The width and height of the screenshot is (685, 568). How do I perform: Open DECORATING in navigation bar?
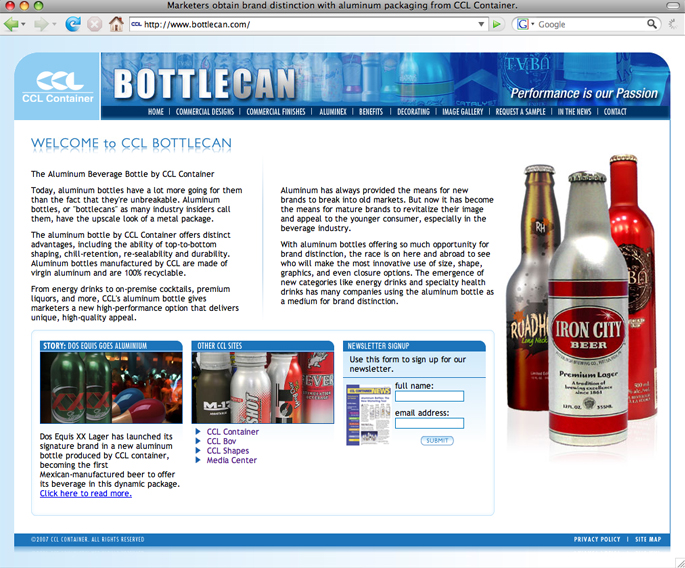[413, 112]
